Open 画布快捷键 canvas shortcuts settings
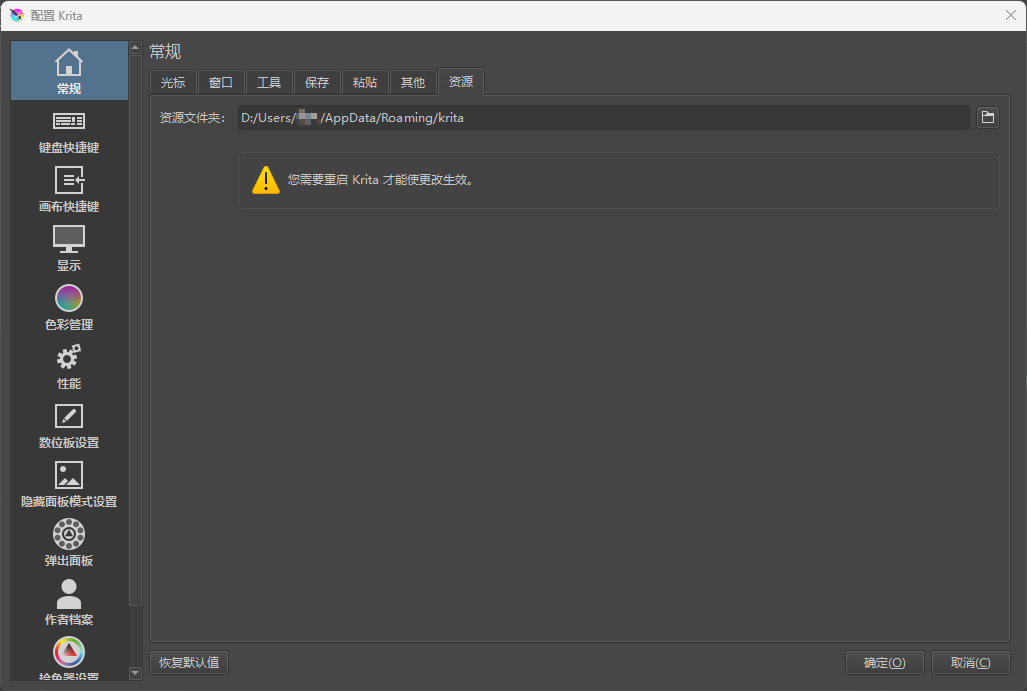 [x=69, y=189]
